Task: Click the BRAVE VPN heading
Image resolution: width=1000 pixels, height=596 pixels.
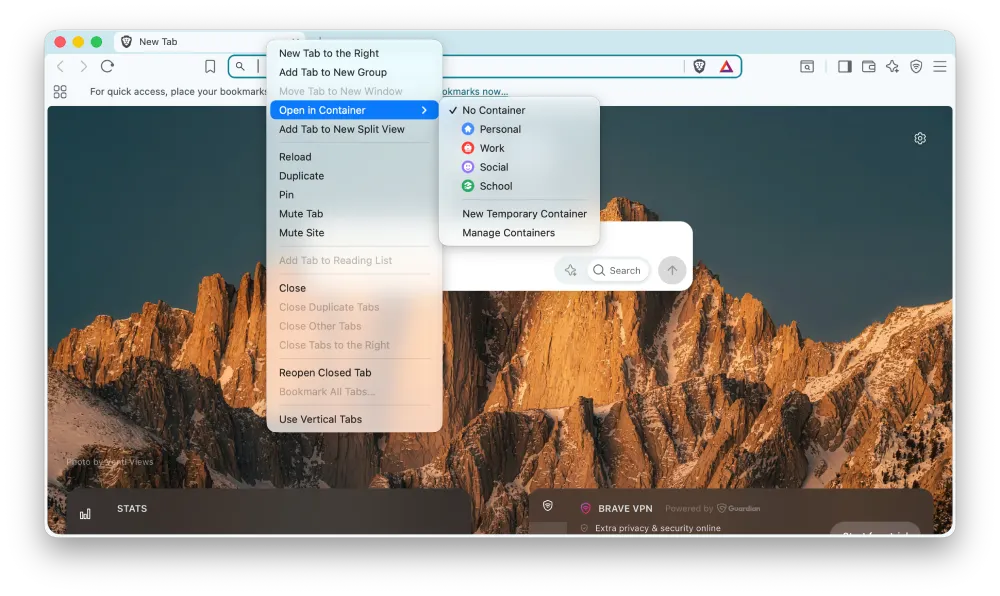Action: (625, 509)
